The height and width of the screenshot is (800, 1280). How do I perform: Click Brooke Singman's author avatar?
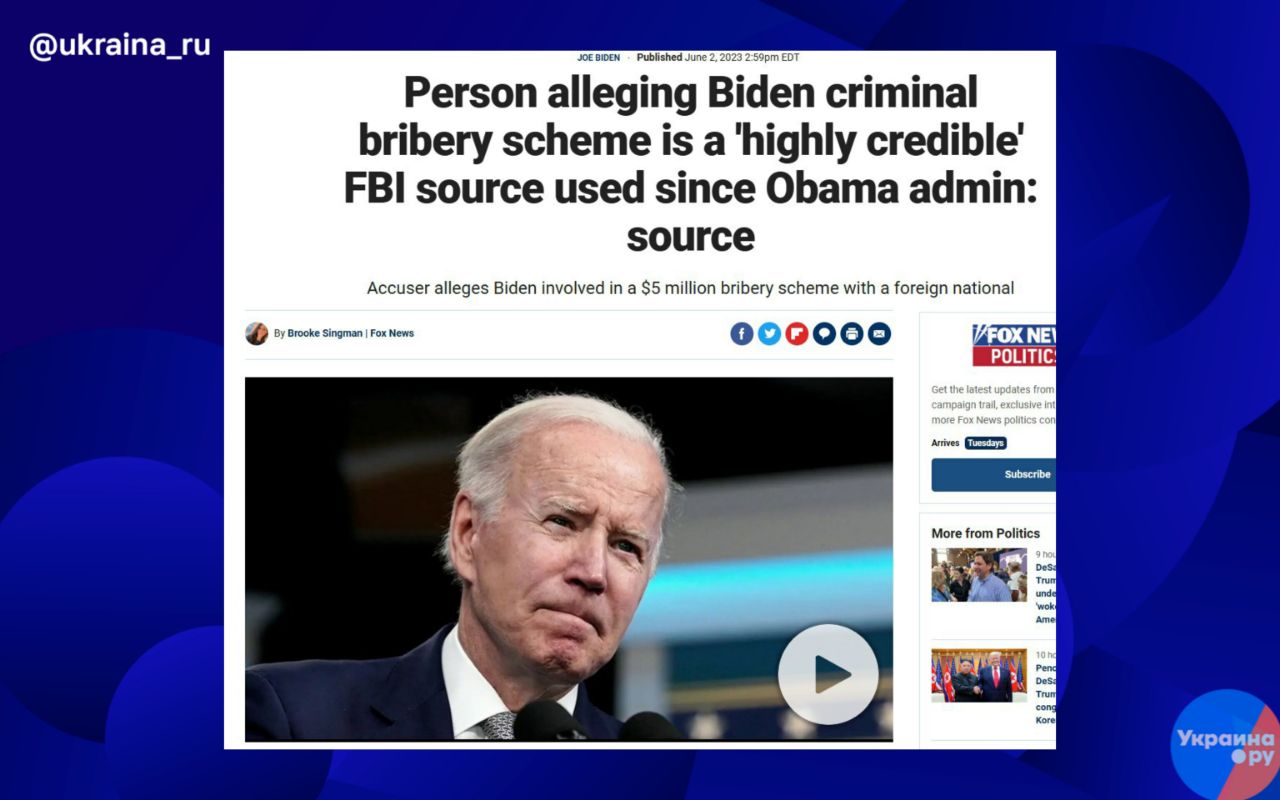[257, 334]
